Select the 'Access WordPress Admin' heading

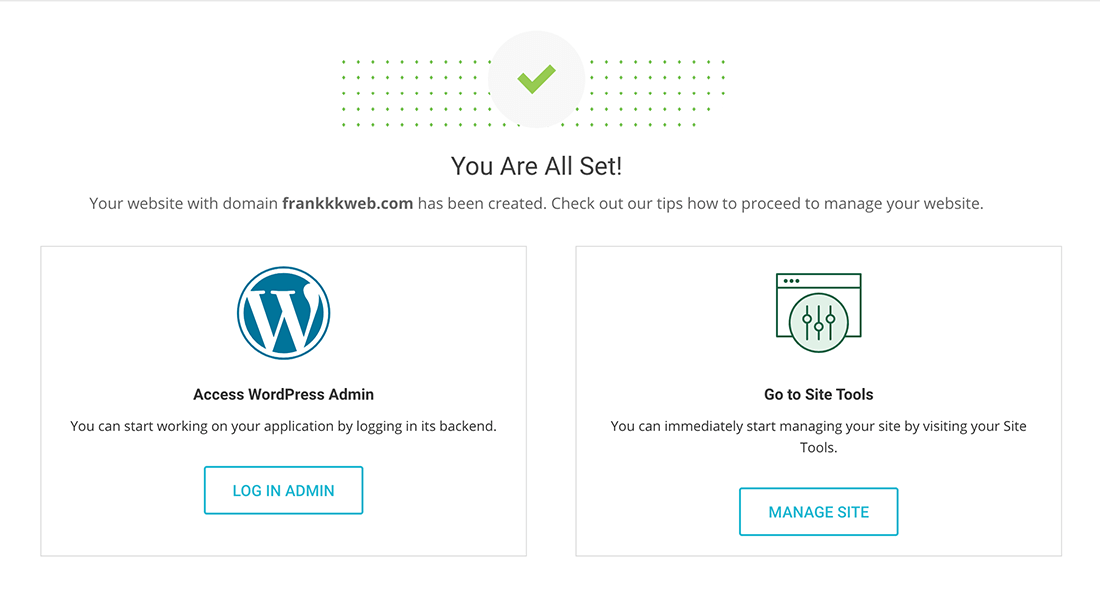coord(283,394)
